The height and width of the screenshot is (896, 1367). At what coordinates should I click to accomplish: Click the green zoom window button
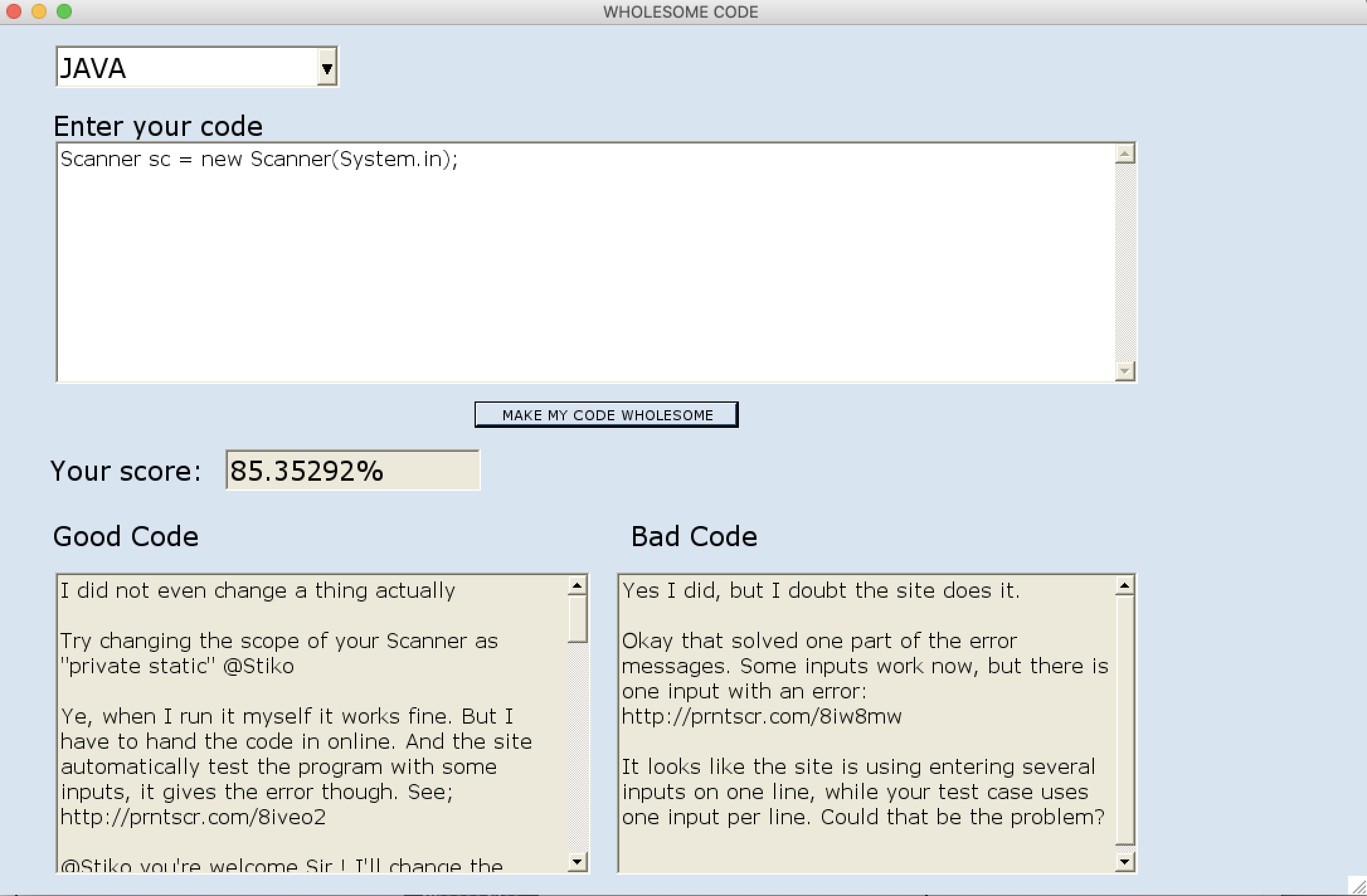[64, 11]
